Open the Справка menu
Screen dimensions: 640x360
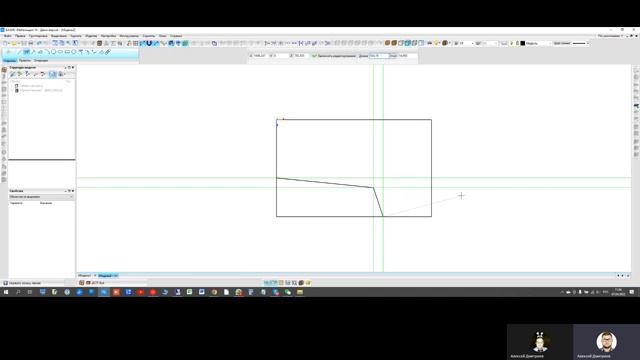coord(176,36)
